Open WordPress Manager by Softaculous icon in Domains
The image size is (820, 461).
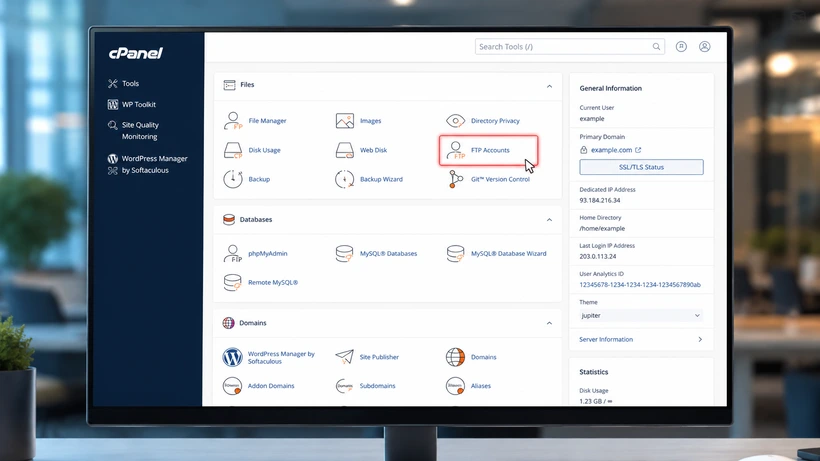(x=232, y=357)
